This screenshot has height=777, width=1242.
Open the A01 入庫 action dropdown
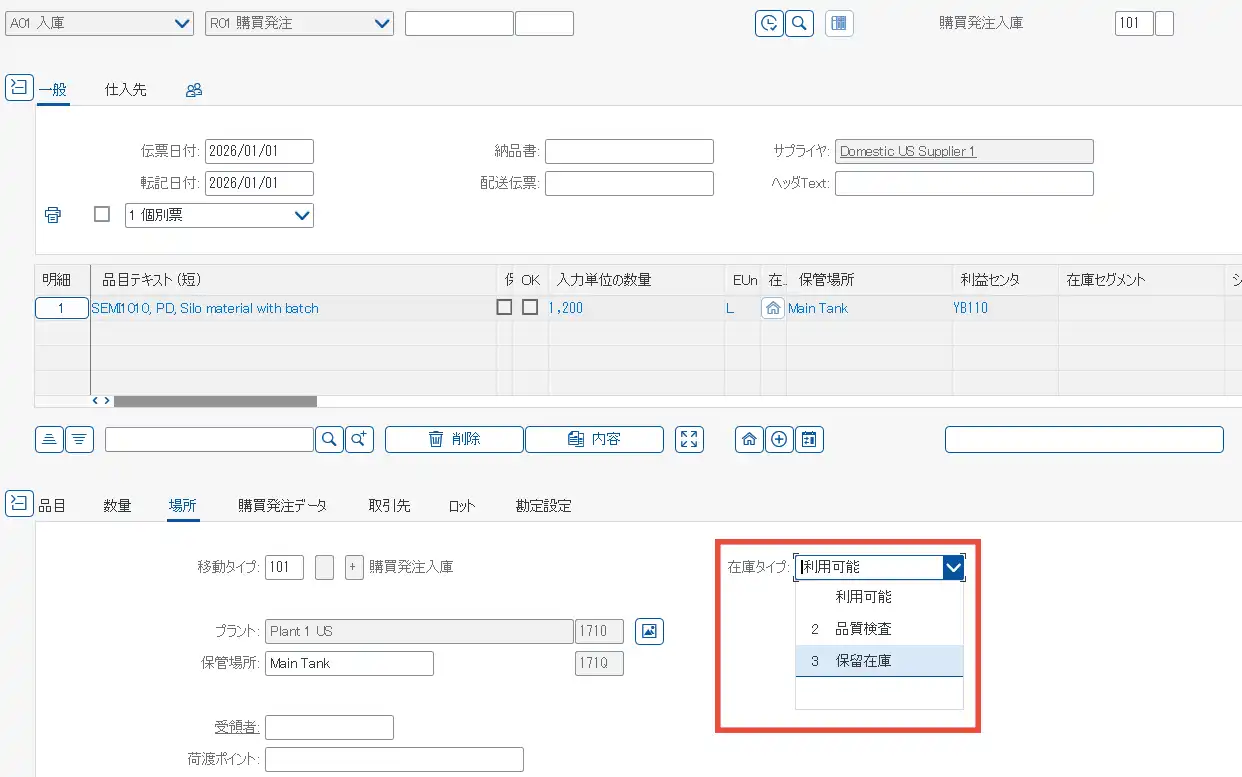(99, 23)
